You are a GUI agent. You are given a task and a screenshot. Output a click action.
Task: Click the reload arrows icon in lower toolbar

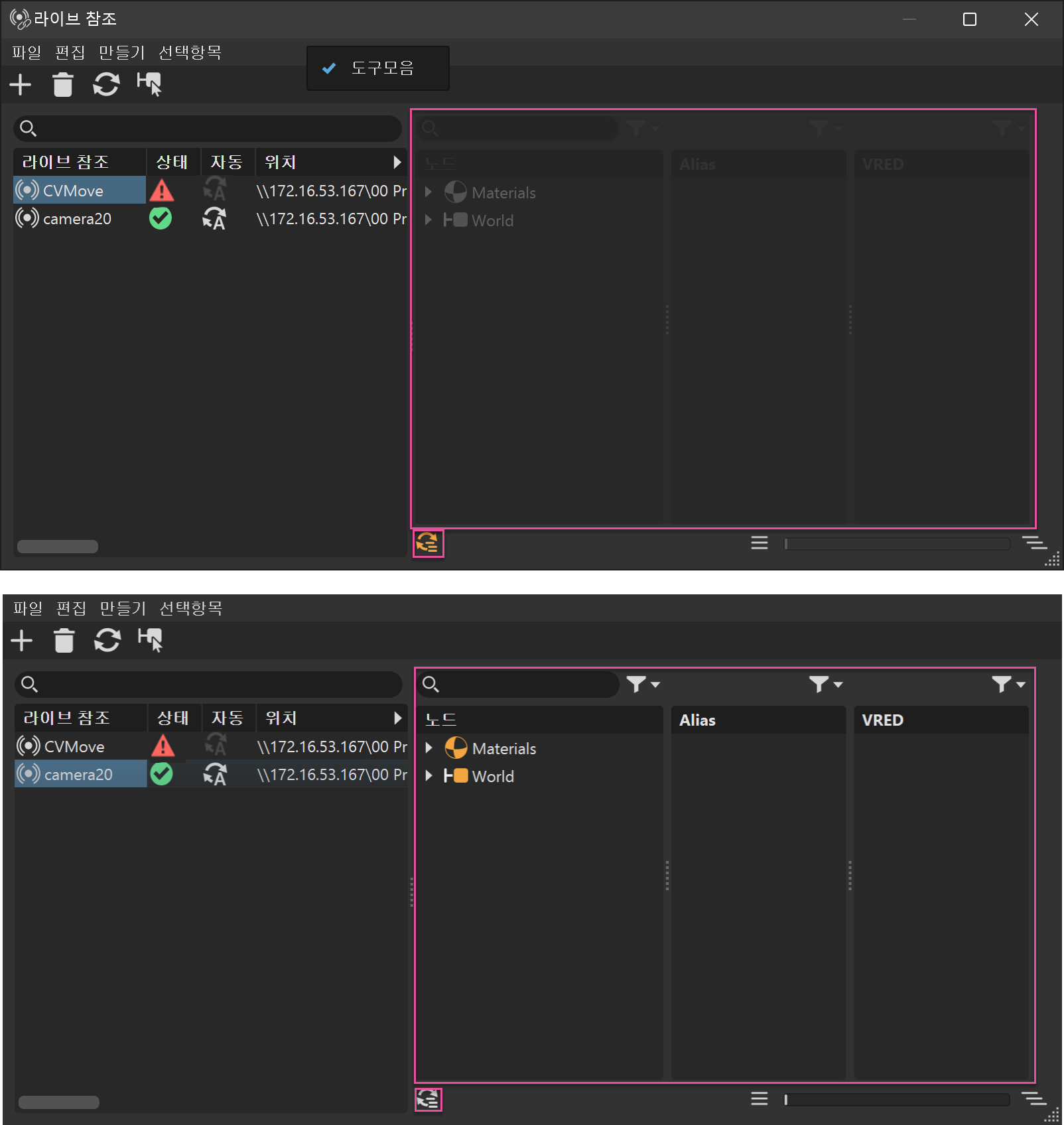(x=107, y=641)
